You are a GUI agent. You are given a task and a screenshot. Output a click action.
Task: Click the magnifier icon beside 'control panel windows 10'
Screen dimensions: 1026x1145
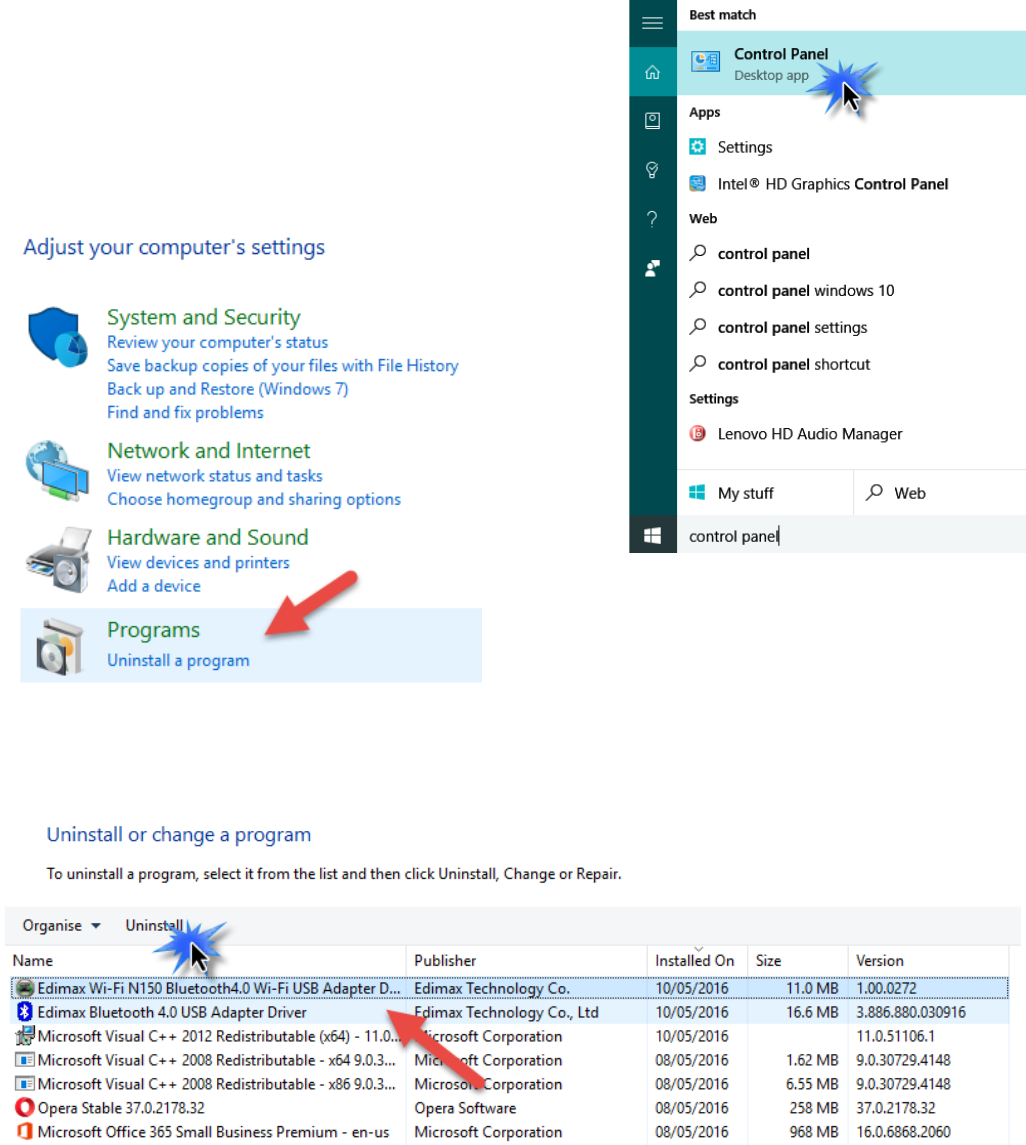click(698, 289)
